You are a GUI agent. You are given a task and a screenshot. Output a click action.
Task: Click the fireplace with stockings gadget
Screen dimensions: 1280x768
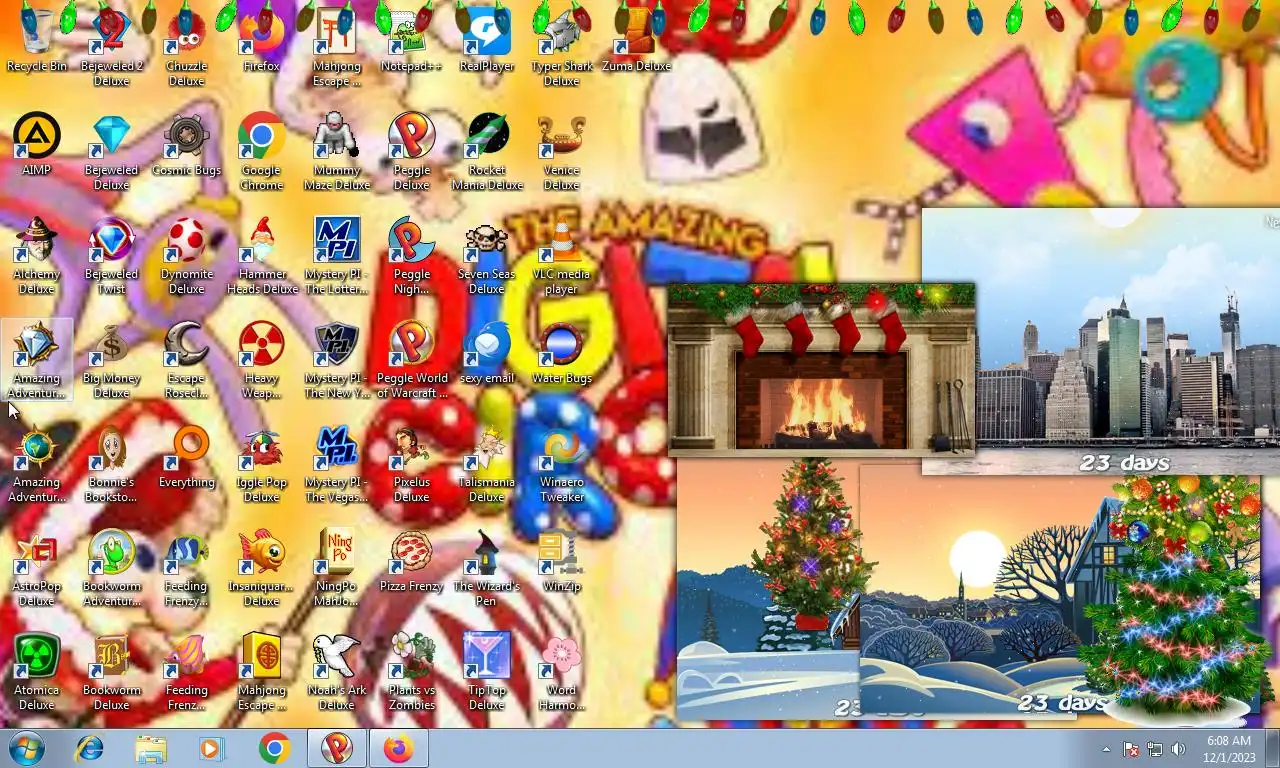click(821, 369)
